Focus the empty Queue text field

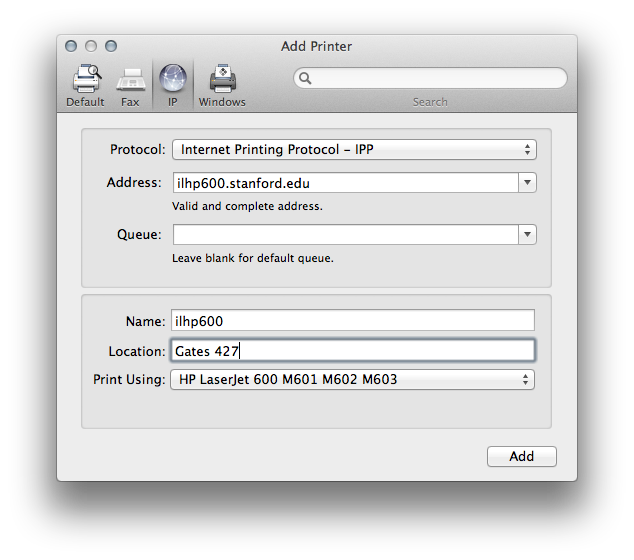(x=344, y=235)
